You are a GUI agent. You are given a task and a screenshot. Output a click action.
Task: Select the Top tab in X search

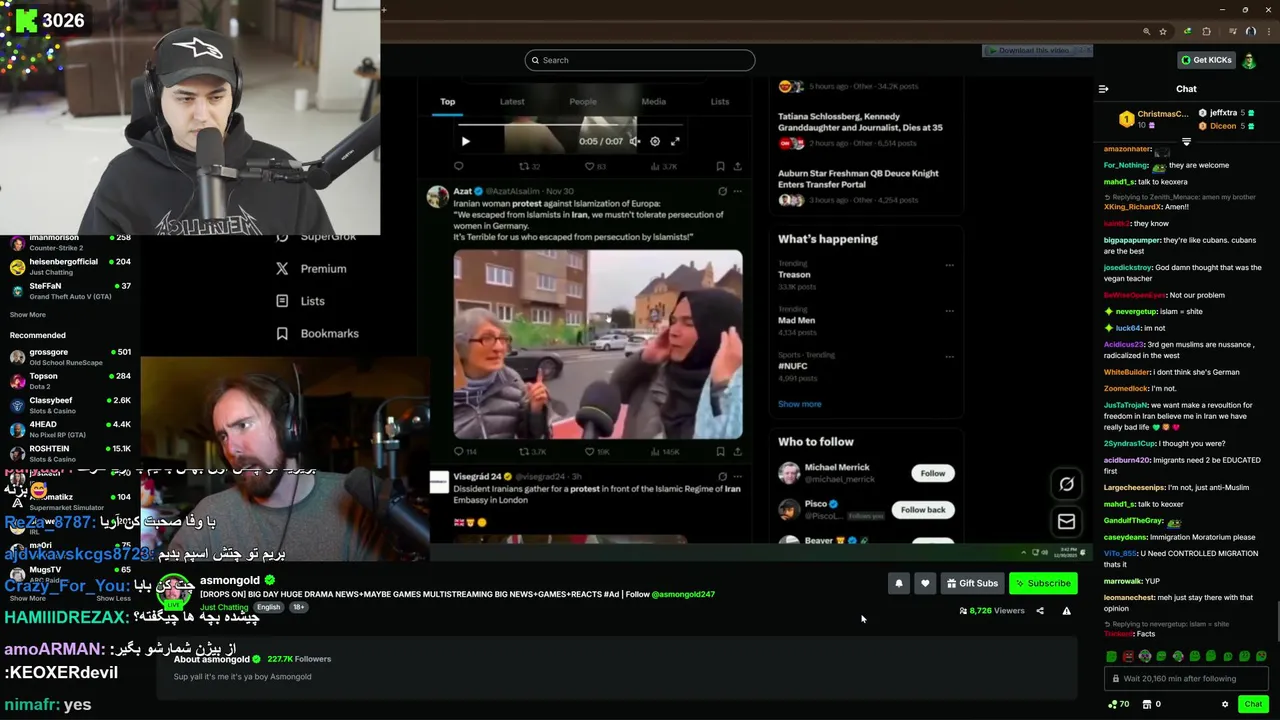coord(447,101)
